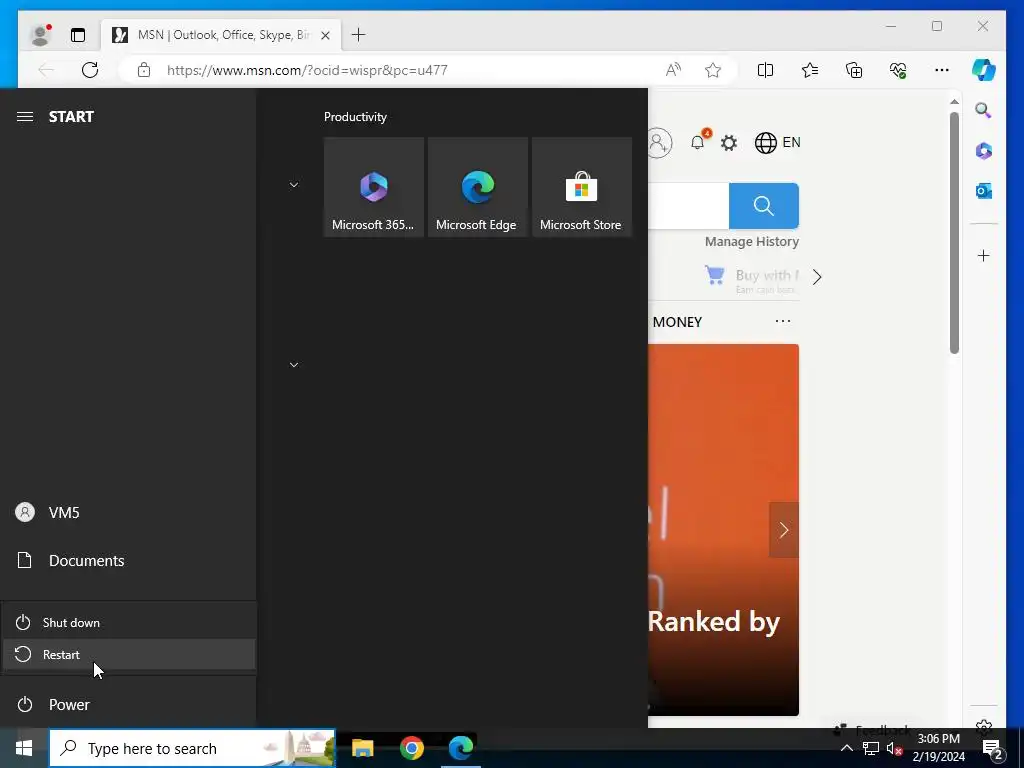The height and width of the screenshot is (768, 1024).
Task: Select the MSN browser tab
Action: 221,35
